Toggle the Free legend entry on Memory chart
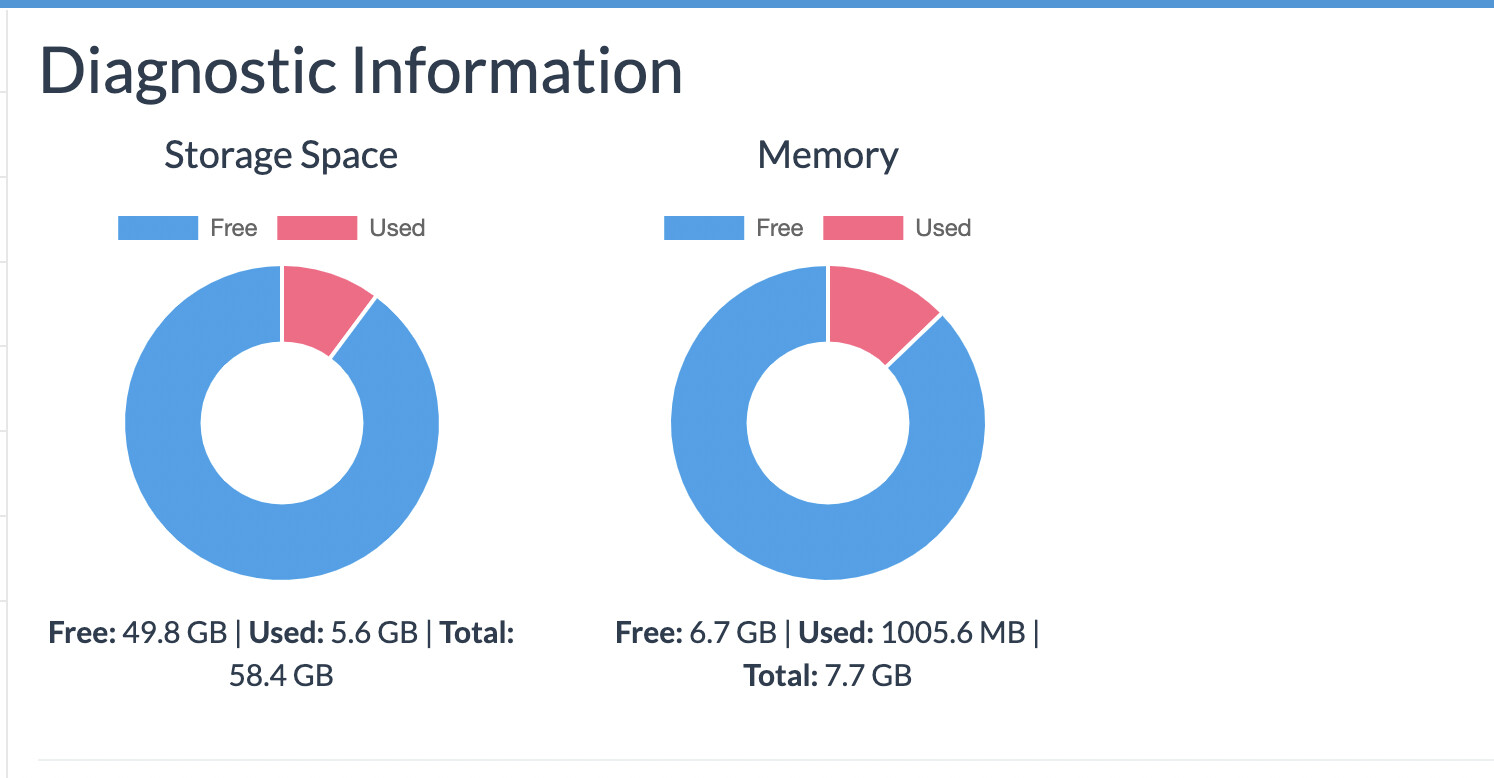 pos(778,227)
